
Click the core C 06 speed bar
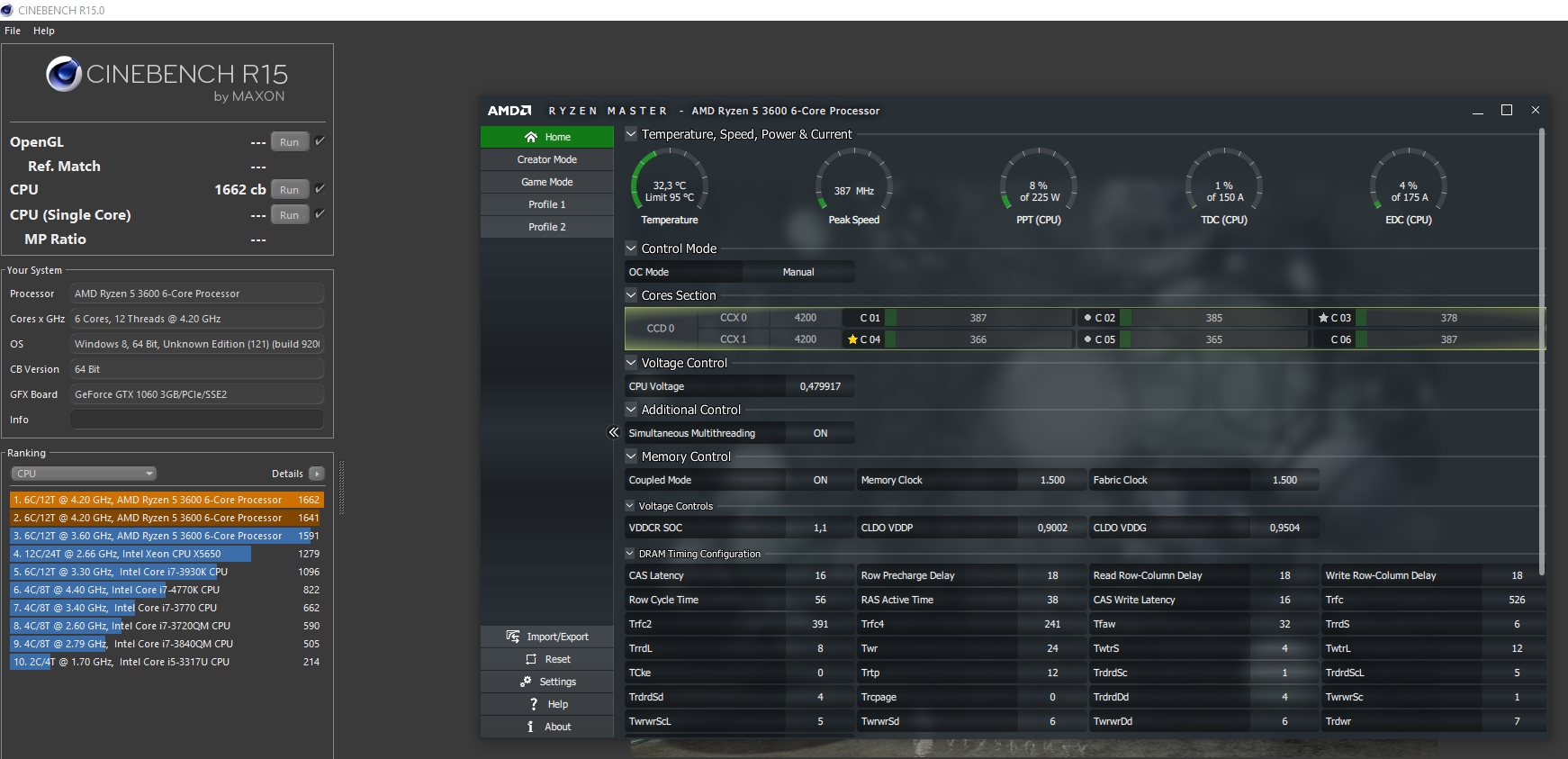[1449, 339]
